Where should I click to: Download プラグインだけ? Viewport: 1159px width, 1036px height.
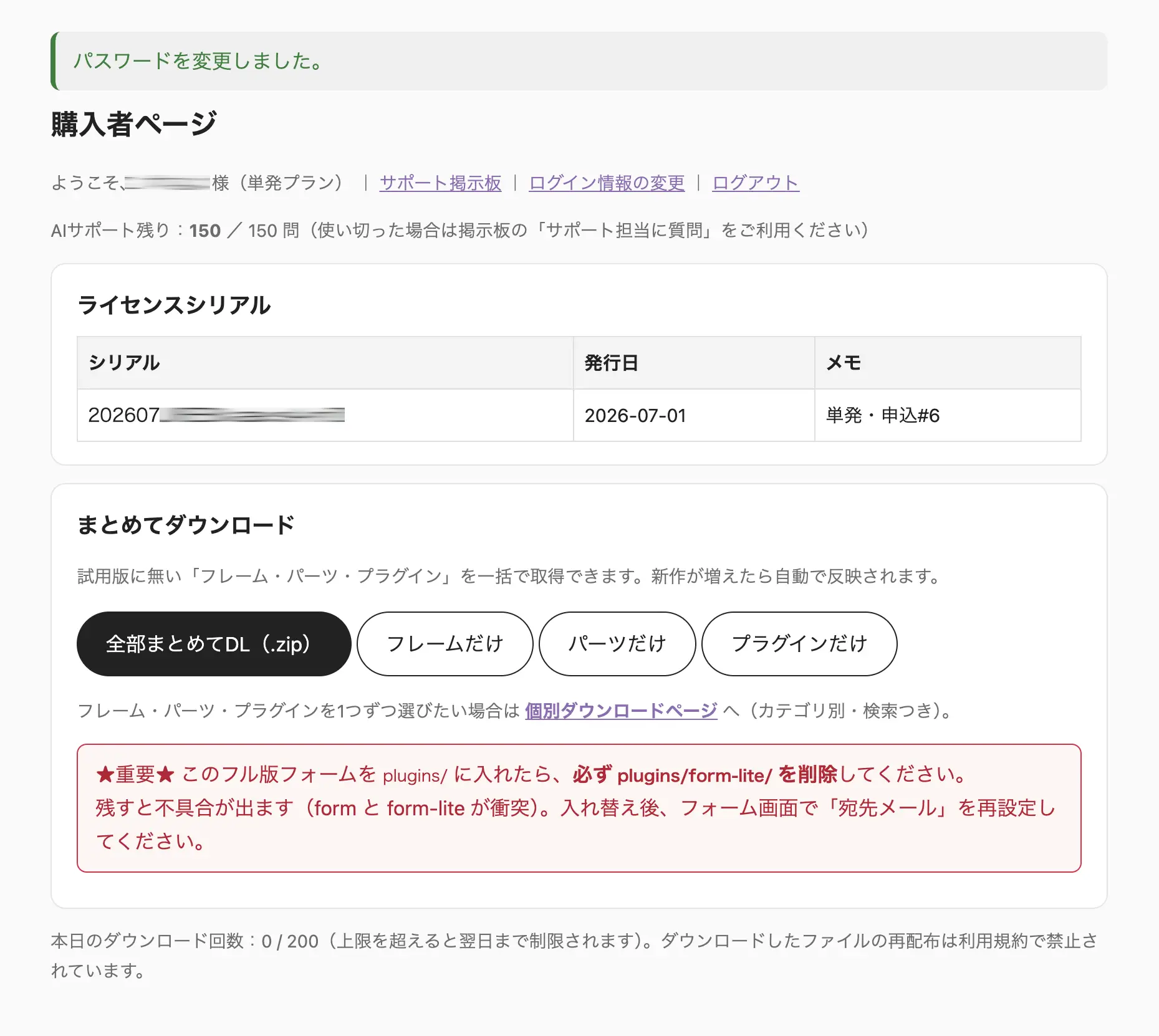799,644
